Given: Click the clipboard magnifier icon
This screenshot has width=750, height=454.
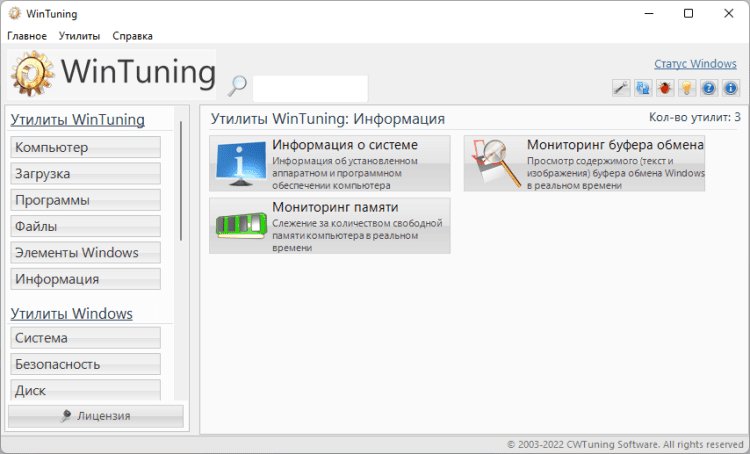Looking at the screenshot, I should coord(495,163).
